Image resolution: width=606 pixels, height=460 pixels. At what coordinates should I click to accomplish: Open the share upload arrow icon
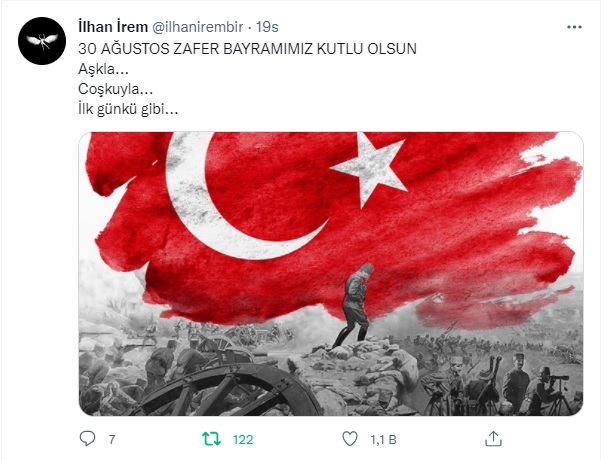tap(494, 439)
